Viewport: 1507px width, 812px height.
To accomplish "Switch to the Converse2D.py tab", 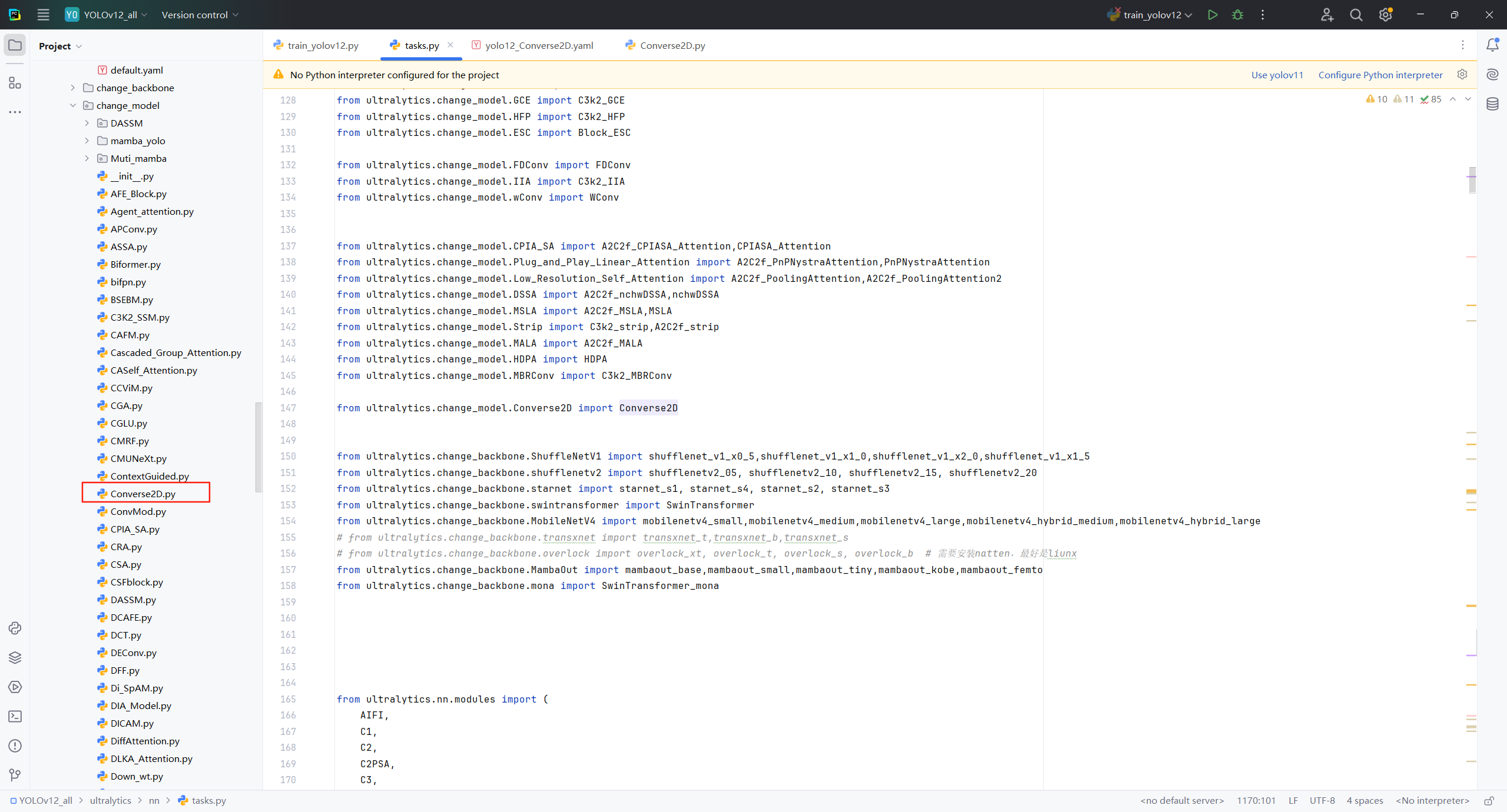I will click(672, 45).
